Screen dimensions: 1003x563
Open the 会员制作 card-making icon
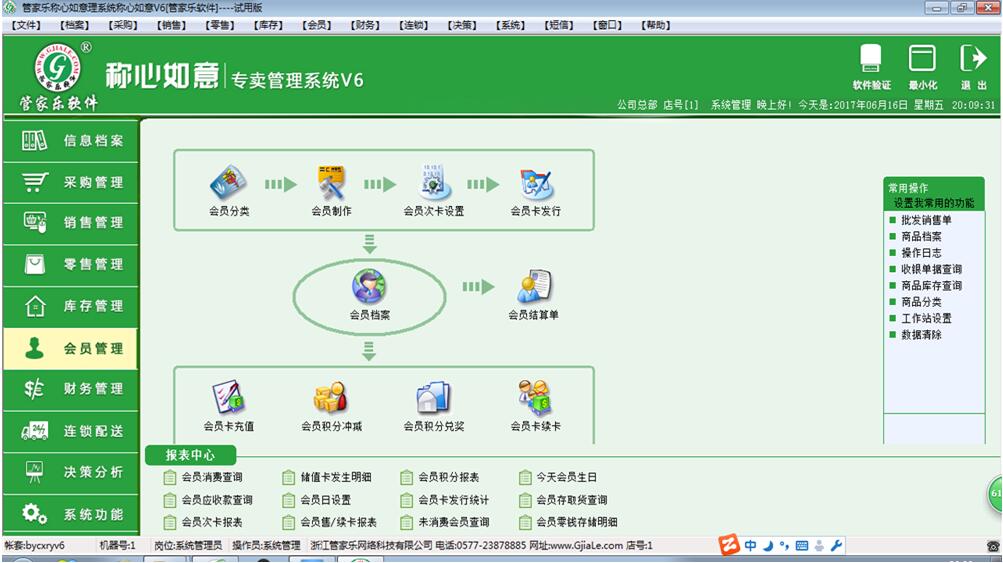pos(331,183)
